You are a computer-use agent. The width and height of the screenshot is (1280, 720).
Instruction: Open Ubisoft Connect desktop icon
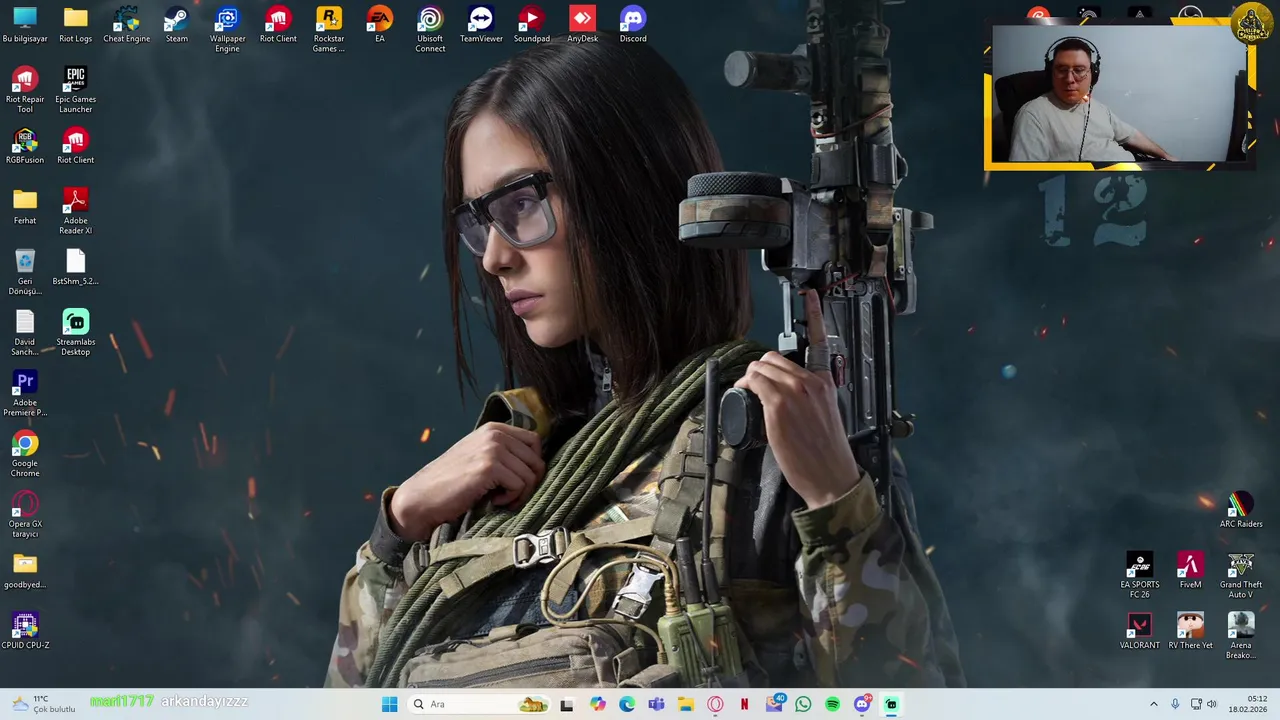pyautogui.click(x=430, y=30)
